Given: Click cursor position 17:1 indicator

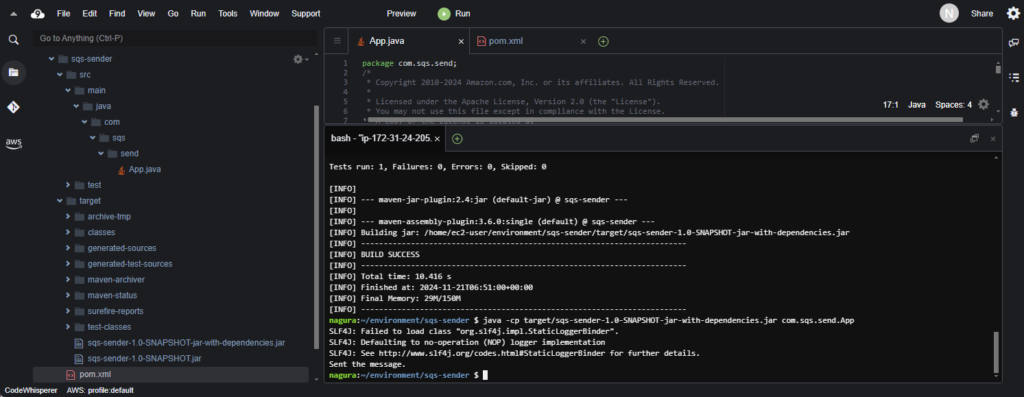Looking at the screenshot, I should pos(891,104).
